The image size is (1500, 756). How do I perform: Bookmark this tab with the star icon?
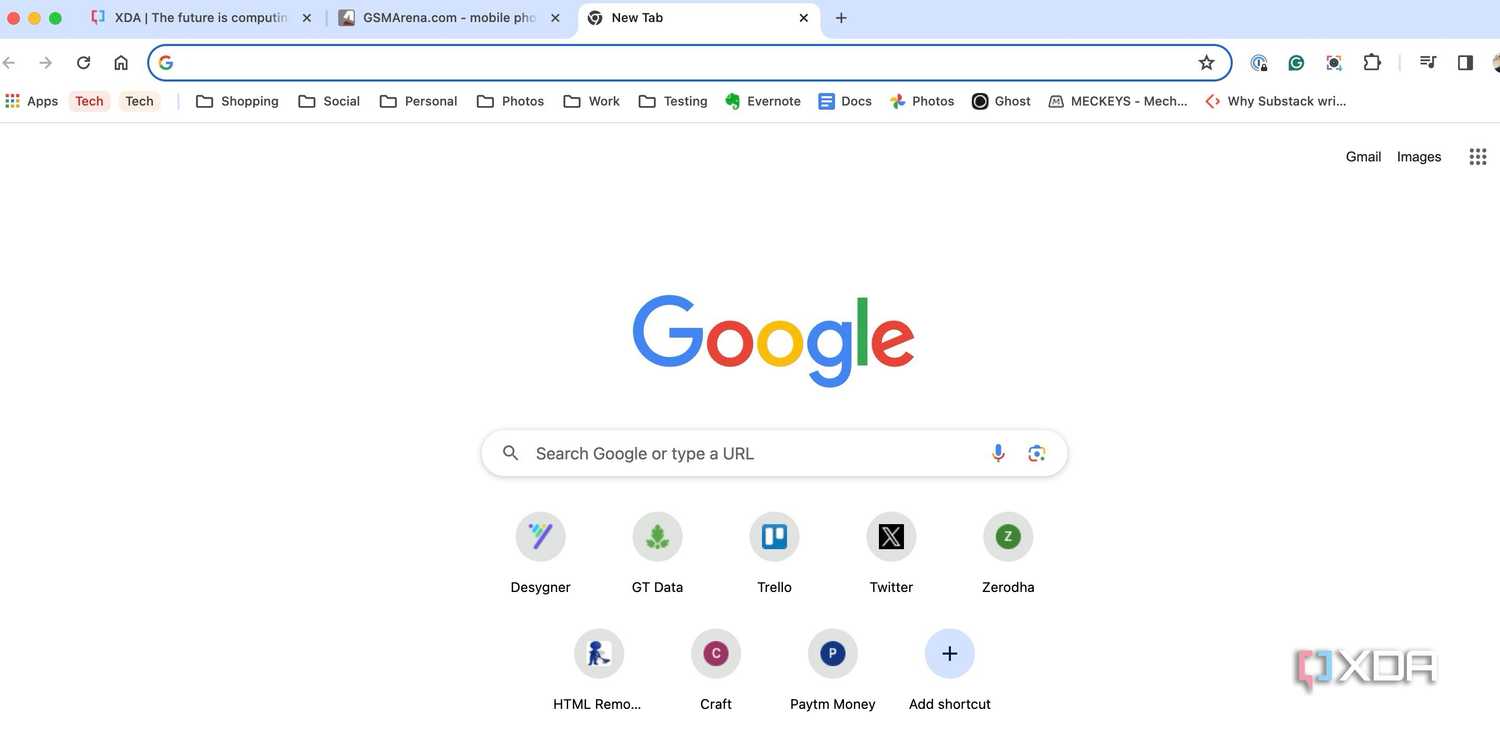click(1207, 63)
